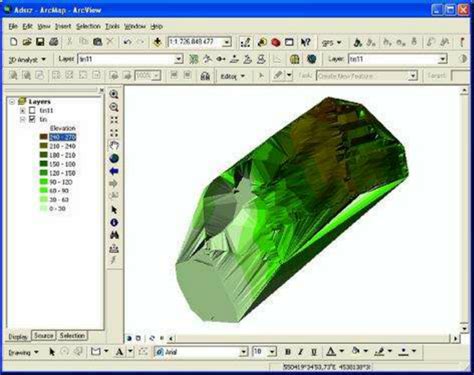Click the Full Extent globe icon

[114, 158]
